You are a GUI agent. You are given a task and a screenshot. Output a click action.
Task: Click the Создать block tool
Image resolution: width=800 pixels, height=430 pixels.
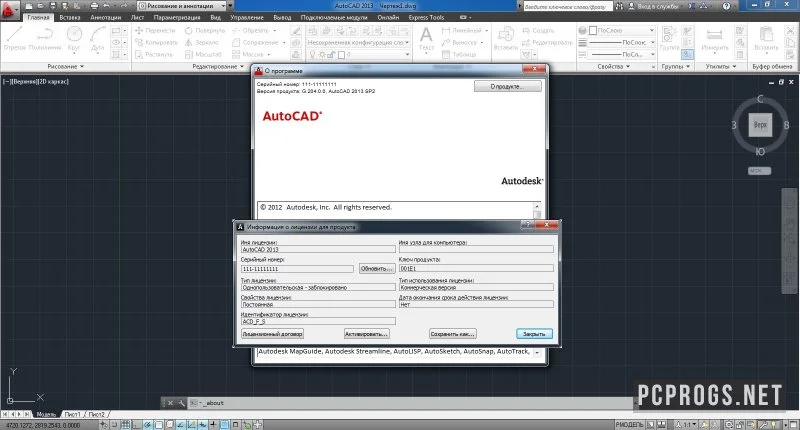click(538, 31)
